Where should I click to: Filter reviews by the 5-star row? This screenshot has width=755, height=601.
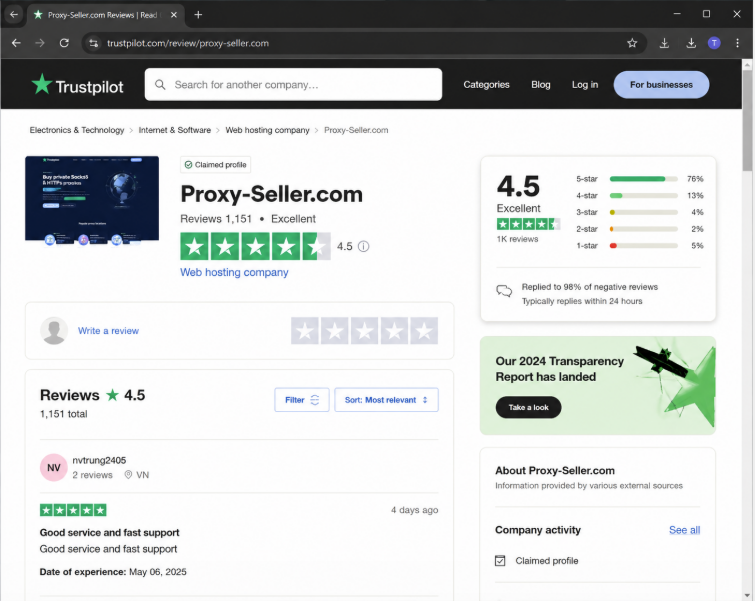(x=639, y=179)
